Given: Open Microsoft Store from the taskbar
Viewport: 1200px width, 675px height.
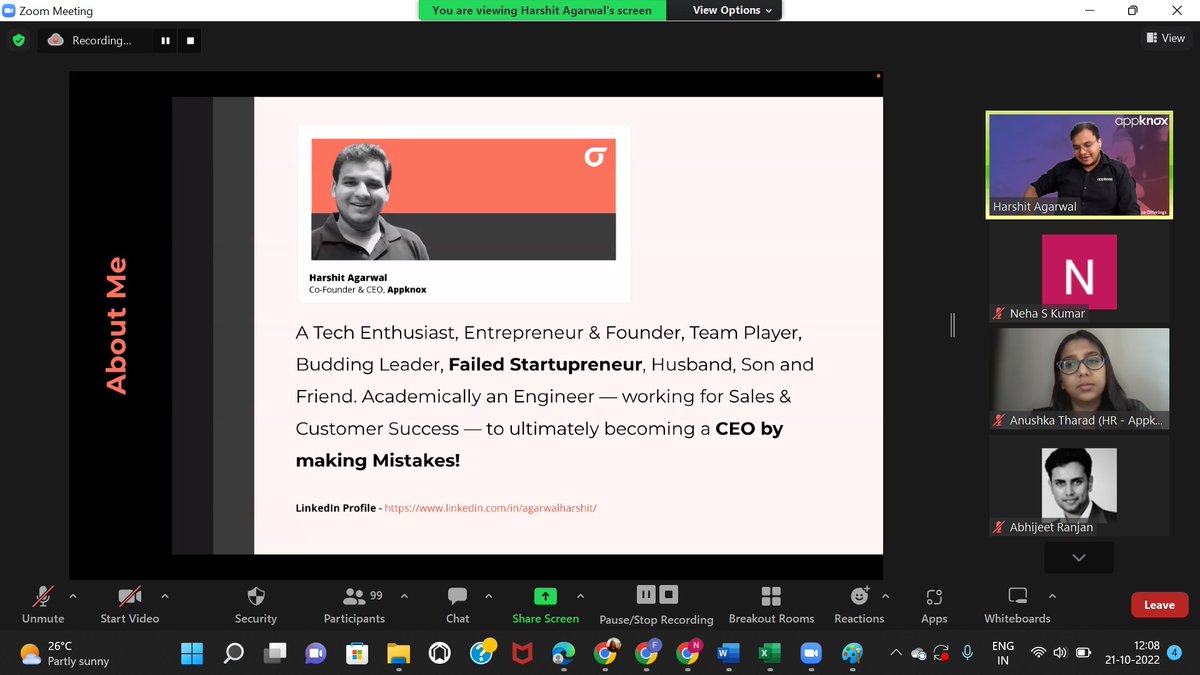Looking at the screenshot, I should coord(357,653).
